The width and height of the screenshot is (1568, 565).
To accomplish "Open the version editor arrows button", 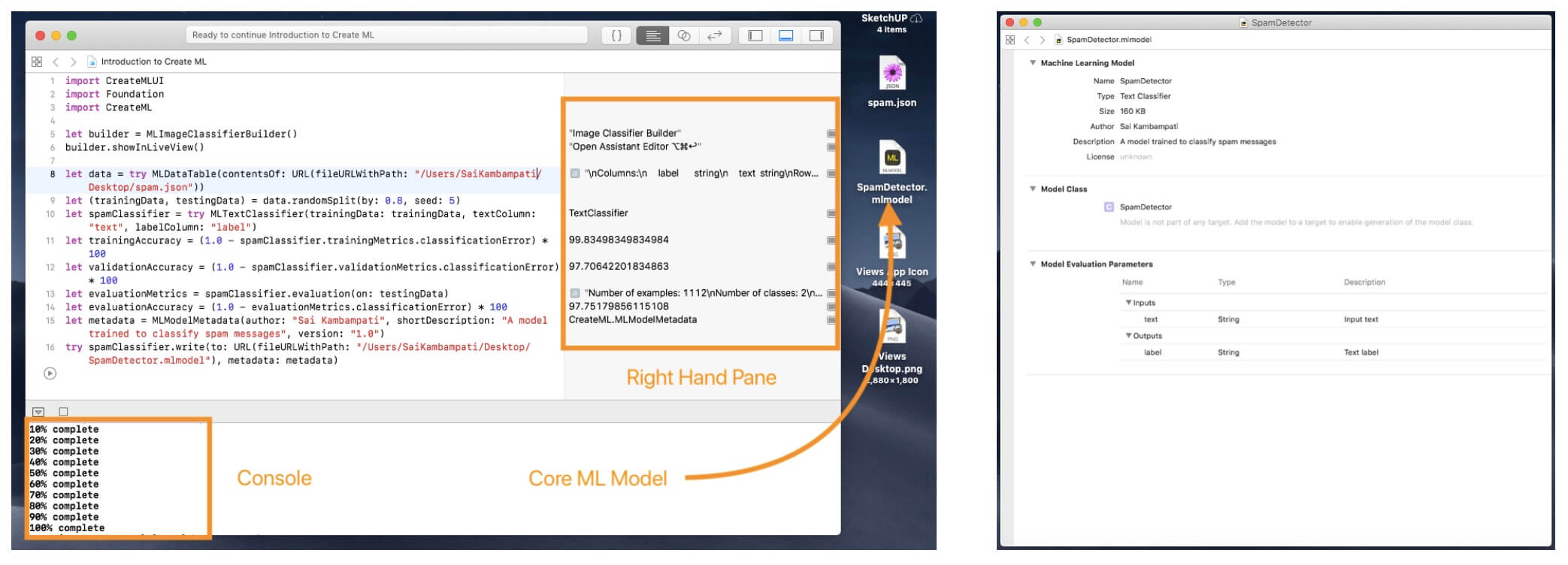I will click(715, 35).
